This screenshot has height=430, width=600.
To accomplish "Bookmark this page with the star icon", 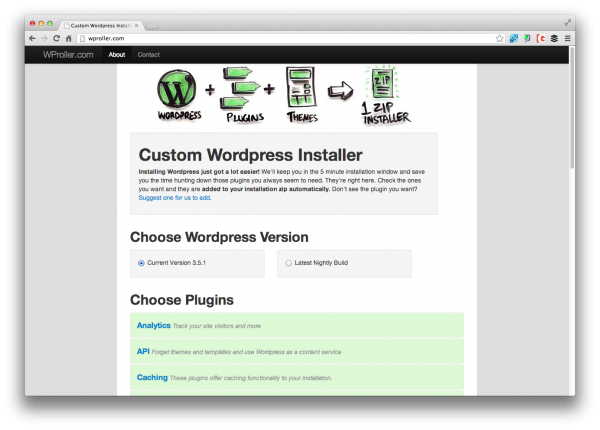I will coord(499,38).
